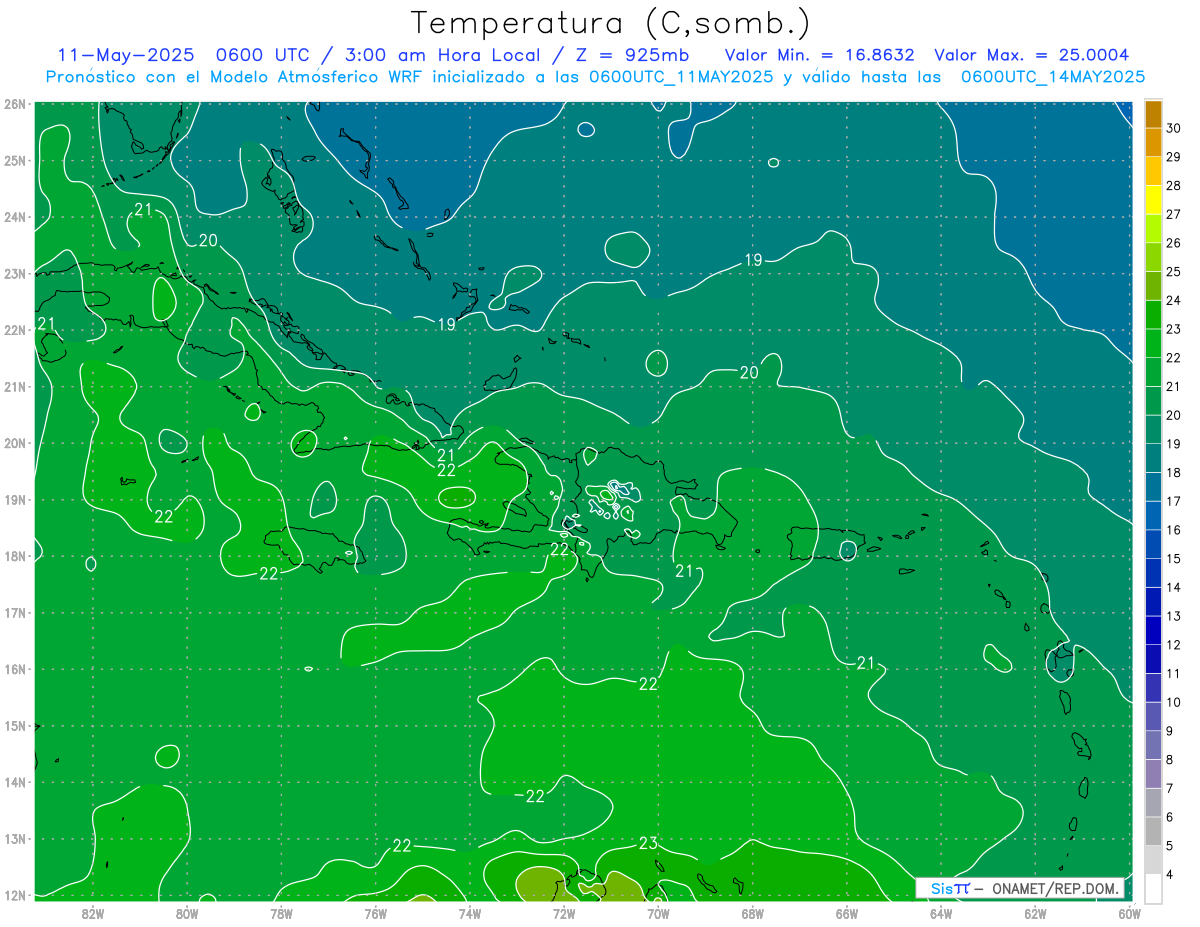The height and width of the screenshot is (927, 1200).
Task: Click the 'ONAMET/REP.DOM.' credit label
Action: click(1055, 888)
